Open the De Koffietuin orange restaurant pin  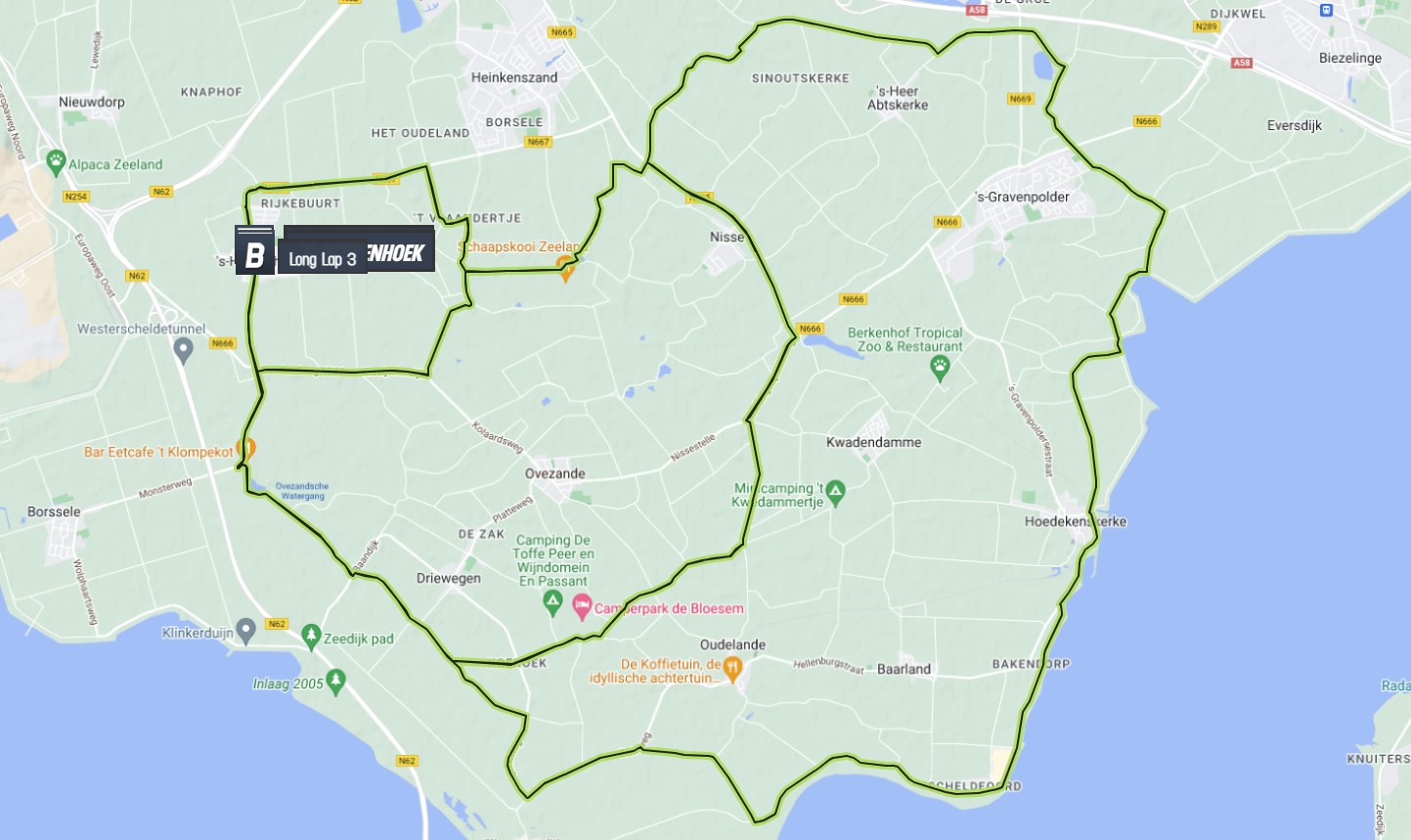(733, 668)
